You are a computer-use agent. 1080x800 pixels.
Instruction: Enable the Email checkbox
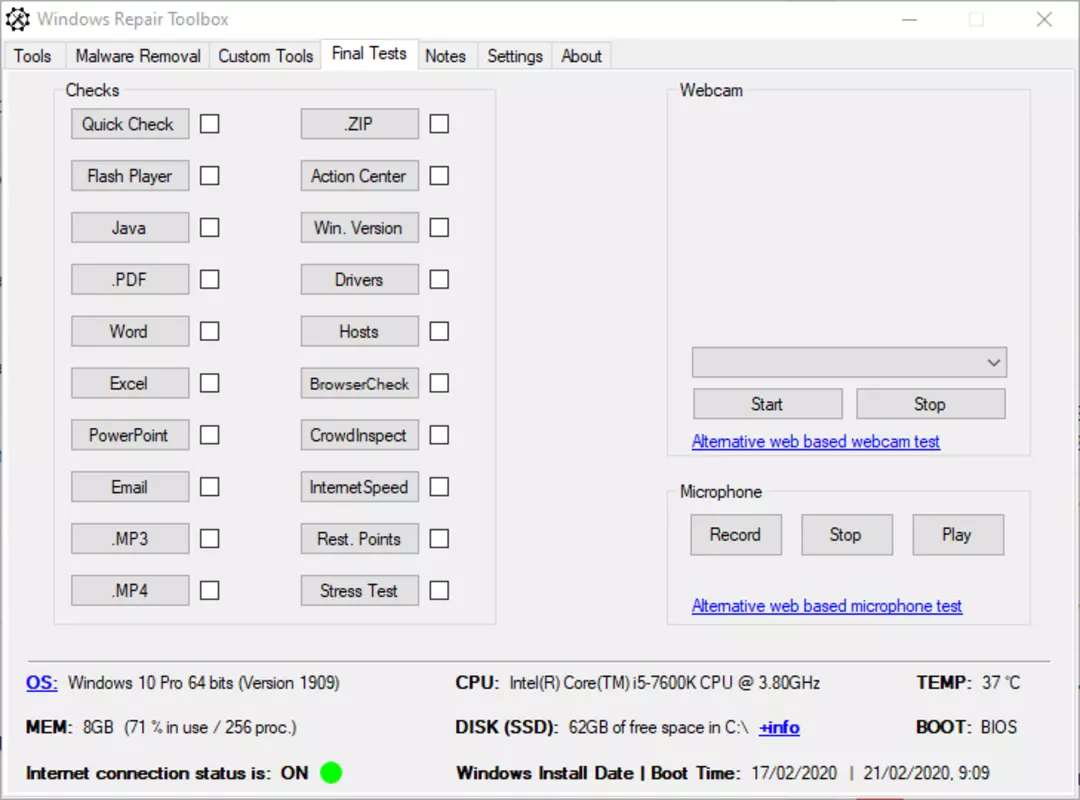click(209, 487)
